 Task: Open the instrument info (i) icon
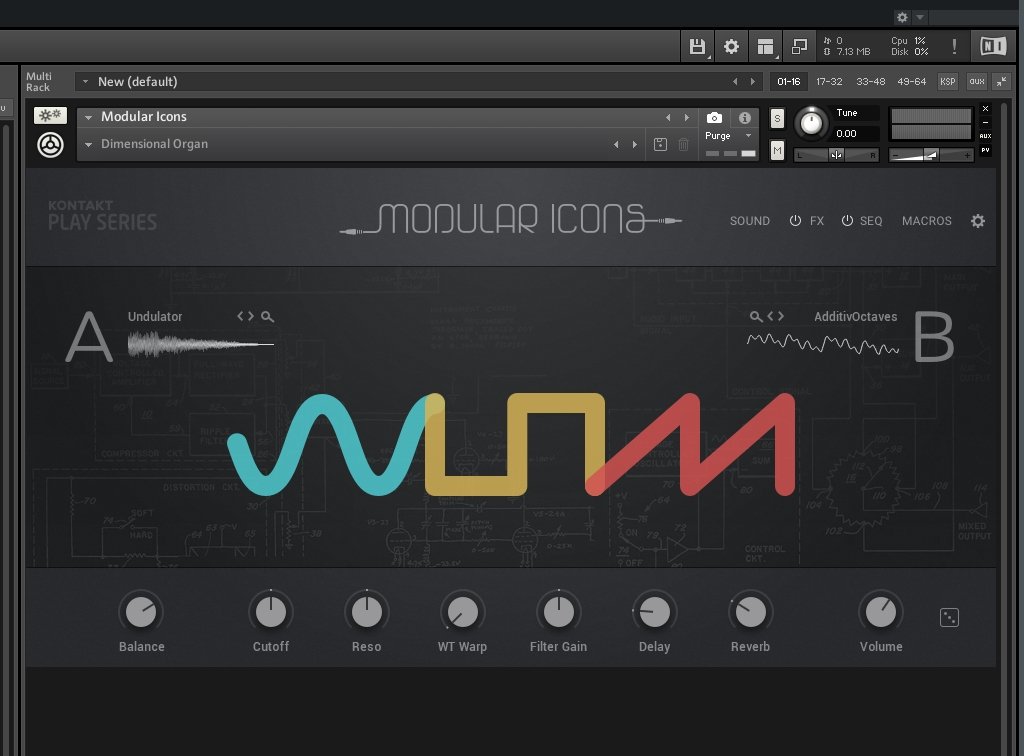pyautogui.click(x=744, y=118)
